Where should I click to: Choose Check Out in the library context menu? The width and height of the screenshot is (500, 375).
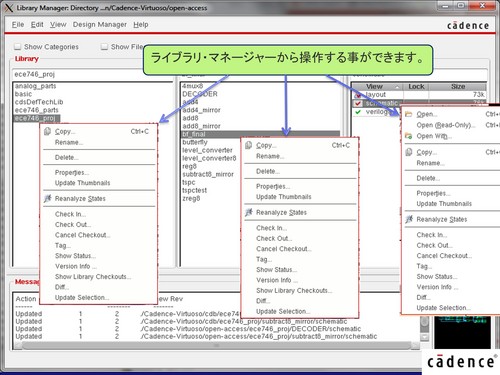coord(73,225)
